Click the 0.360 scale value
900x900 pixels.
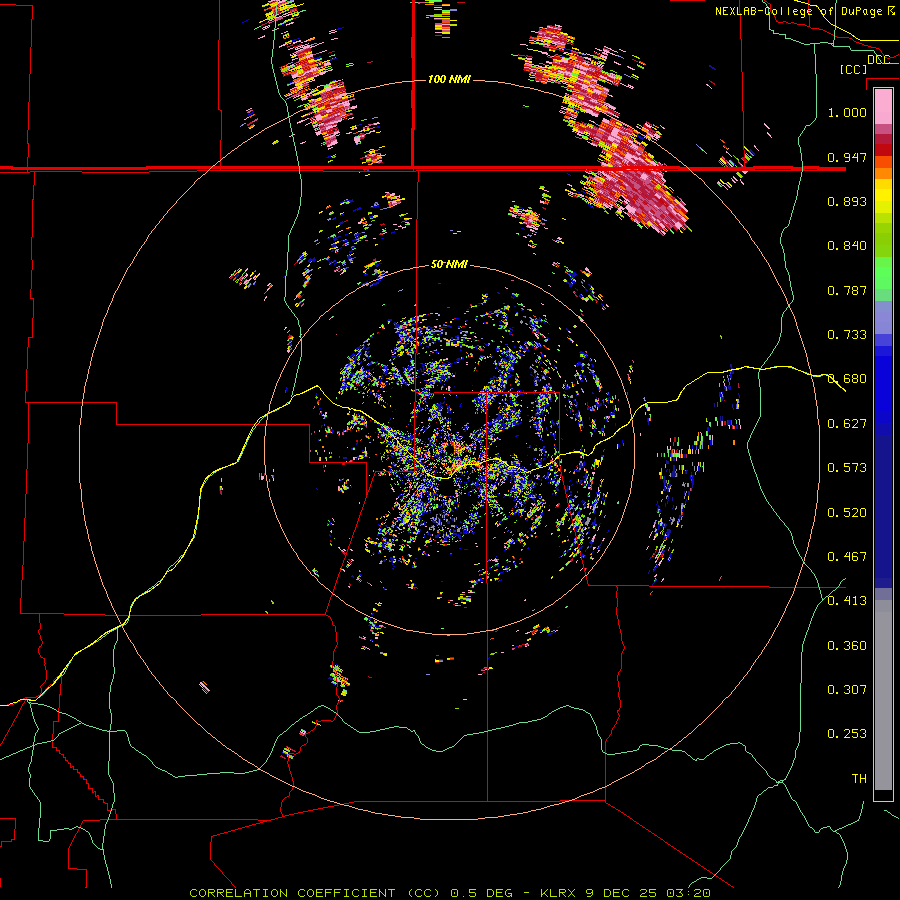tap(847, 645)
